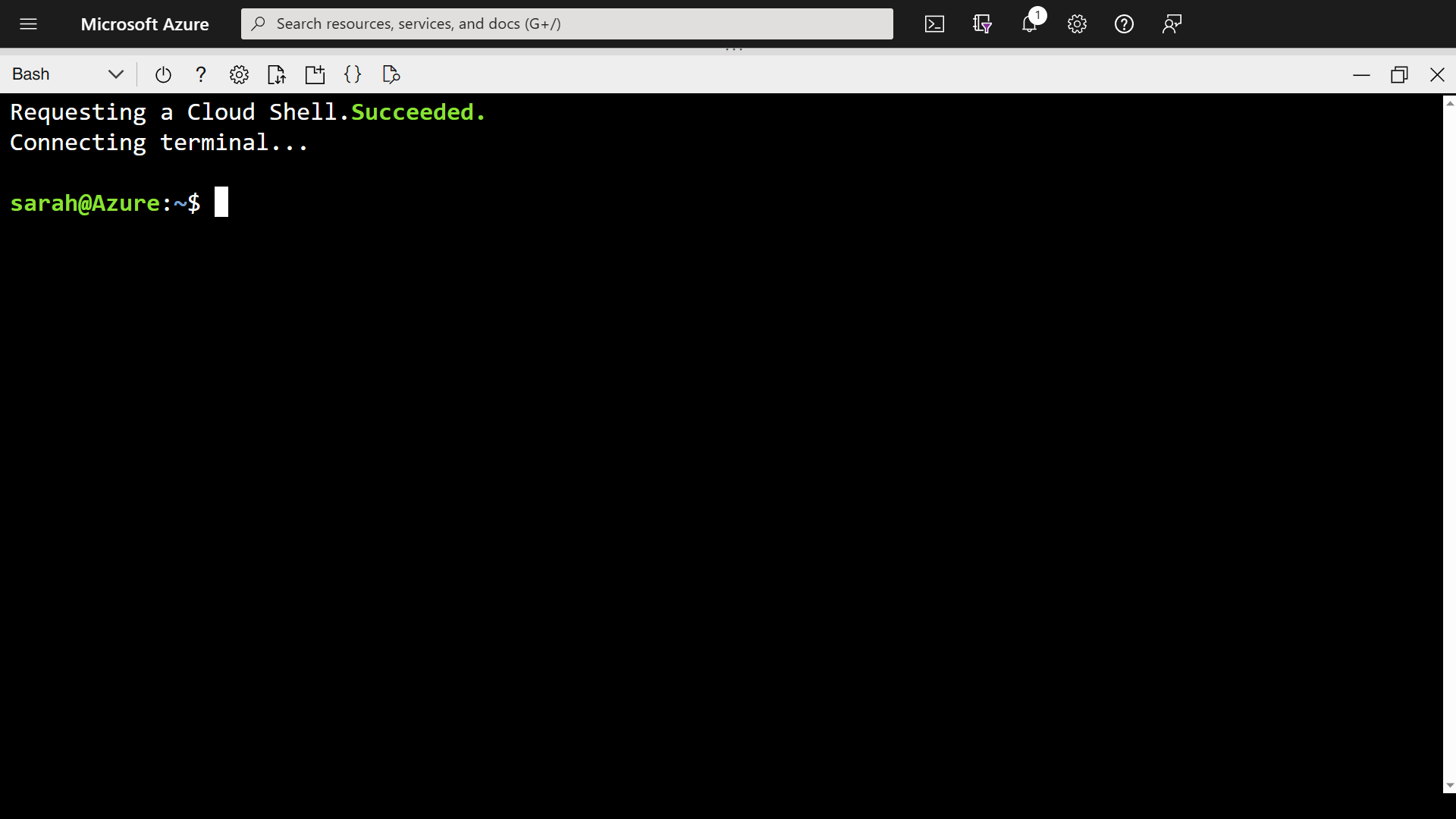Image resolution: width=1456 pixels, height=819 pixels.
Task: Restore down the Cloud Shell window
Action: (x=1400, y=74)
